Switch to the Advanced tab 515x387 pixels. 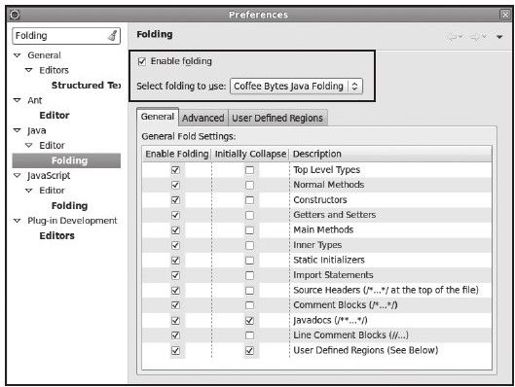(x=203, y=118)
